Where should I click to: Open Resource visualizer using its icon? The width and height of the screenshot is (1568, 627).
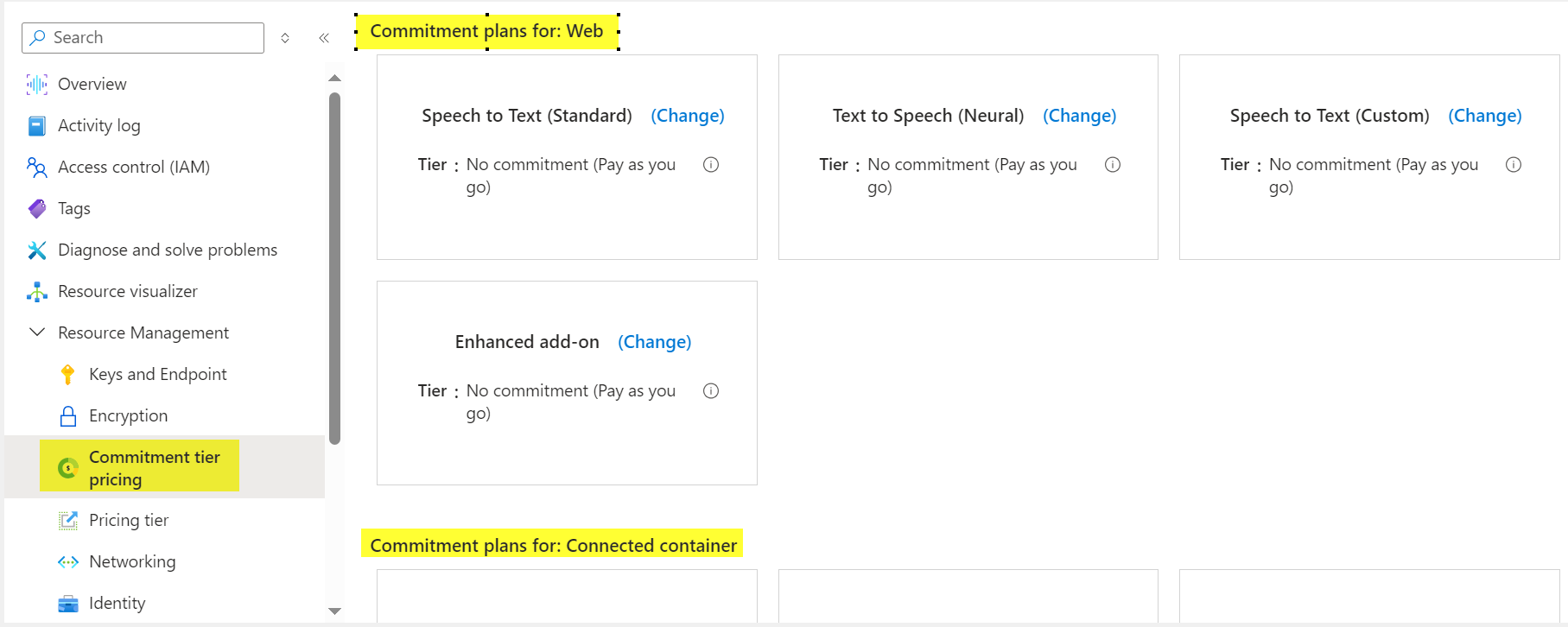(35, 291)
